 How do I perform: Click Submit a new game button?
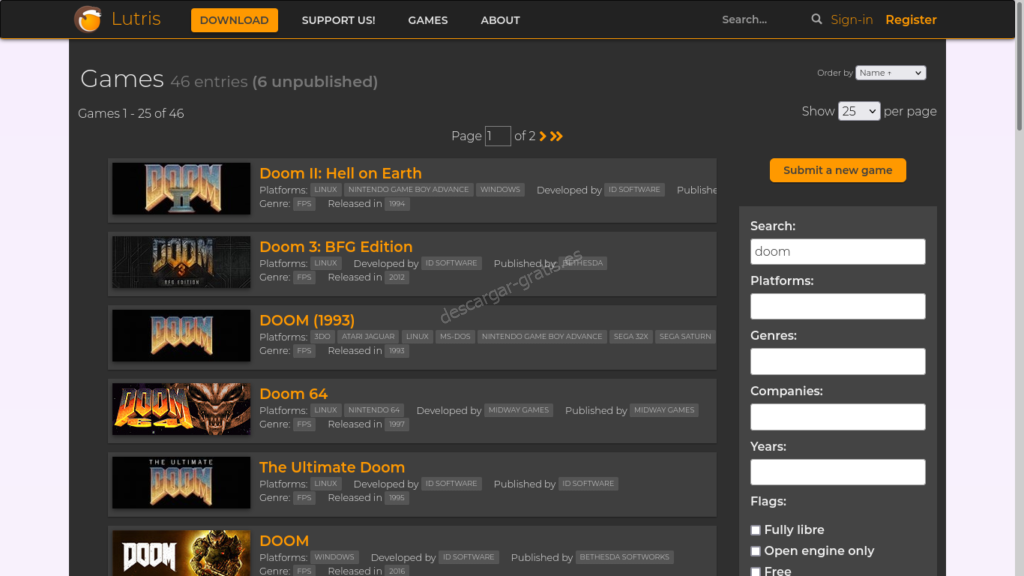pos(837,170)
